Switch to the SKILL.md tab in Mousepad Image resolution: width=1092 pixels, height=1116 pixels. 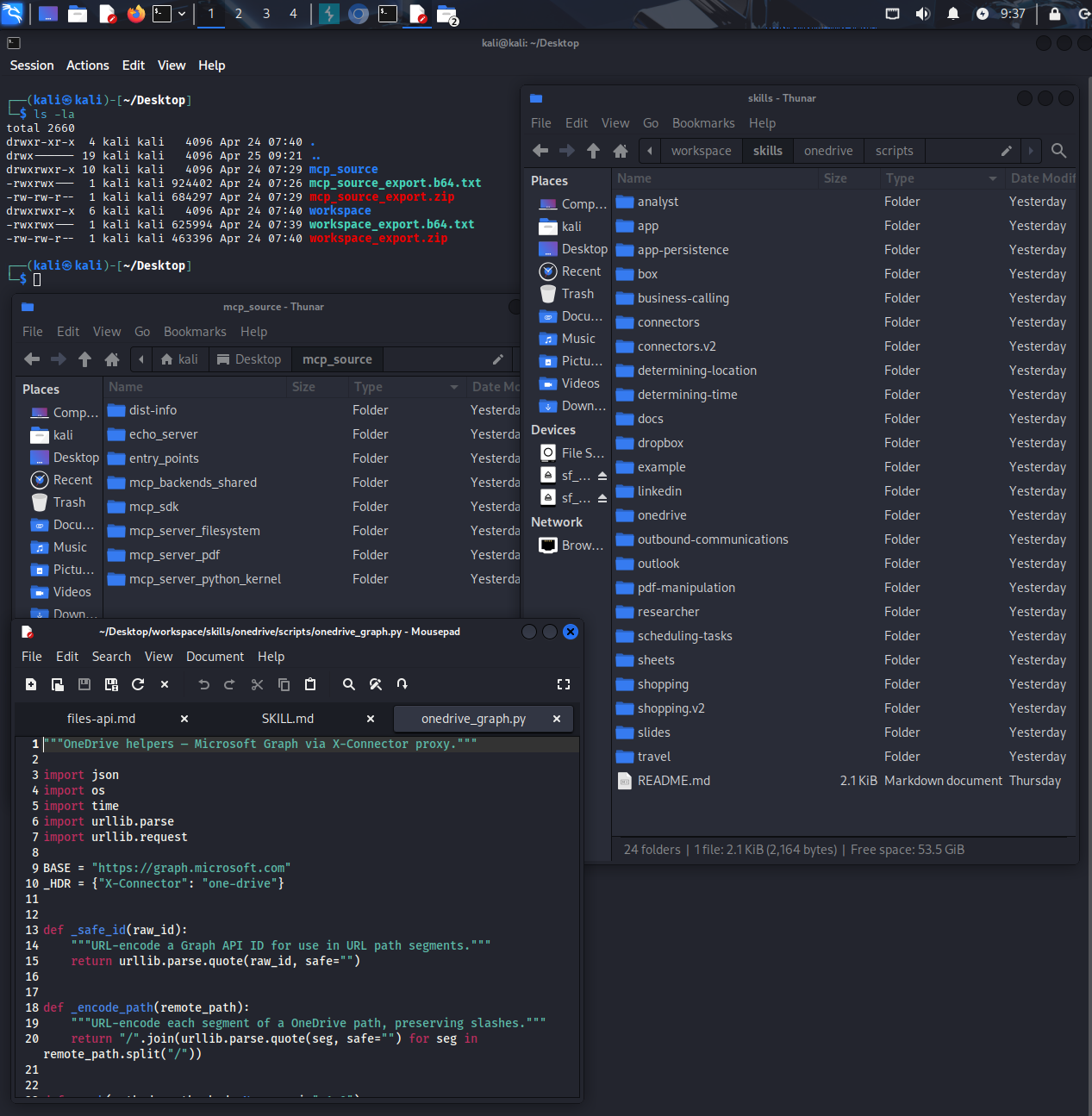coord(288,719)
